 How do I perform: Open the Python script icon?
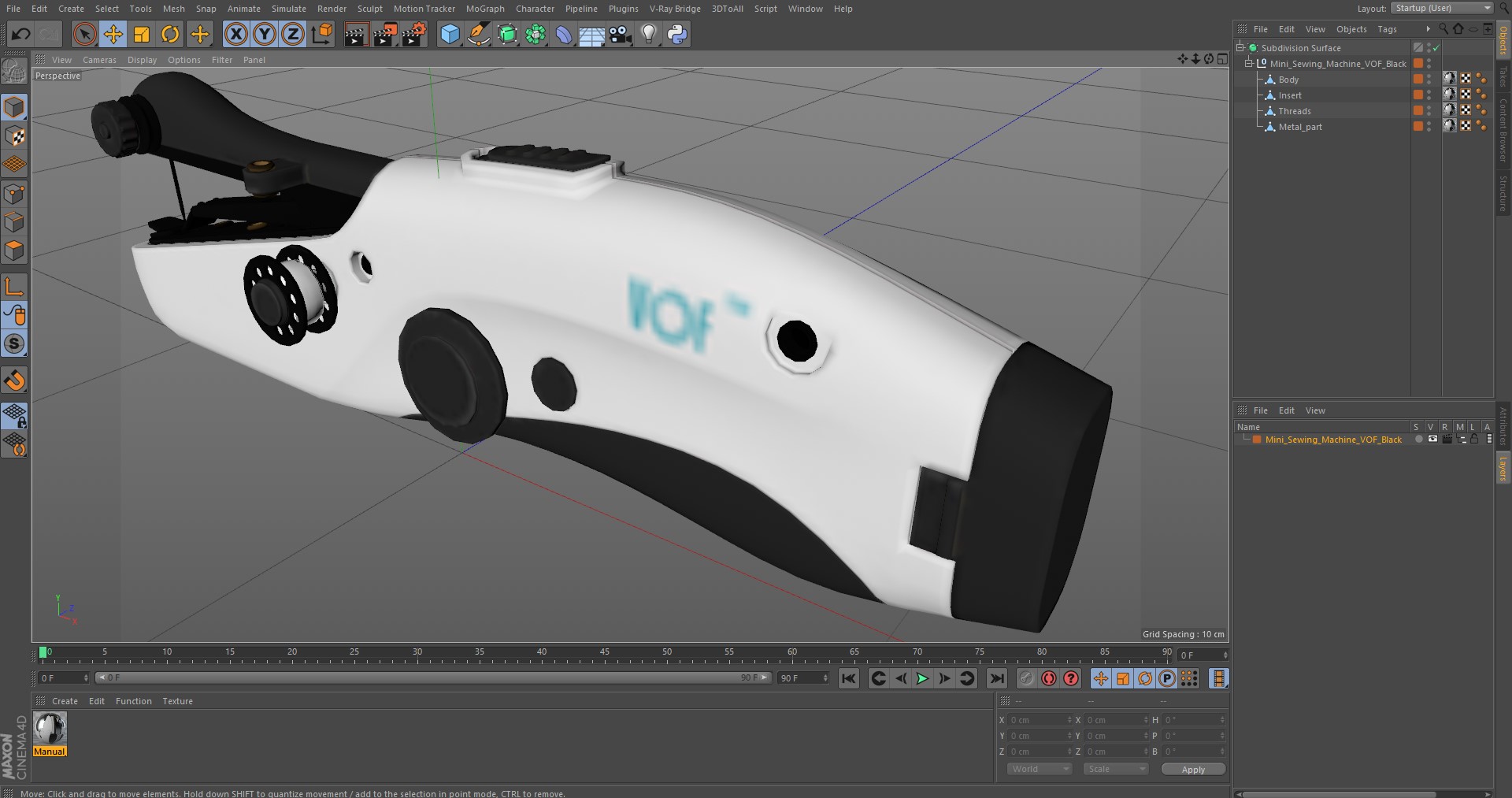pyautogui.click(x=677, y=34)
